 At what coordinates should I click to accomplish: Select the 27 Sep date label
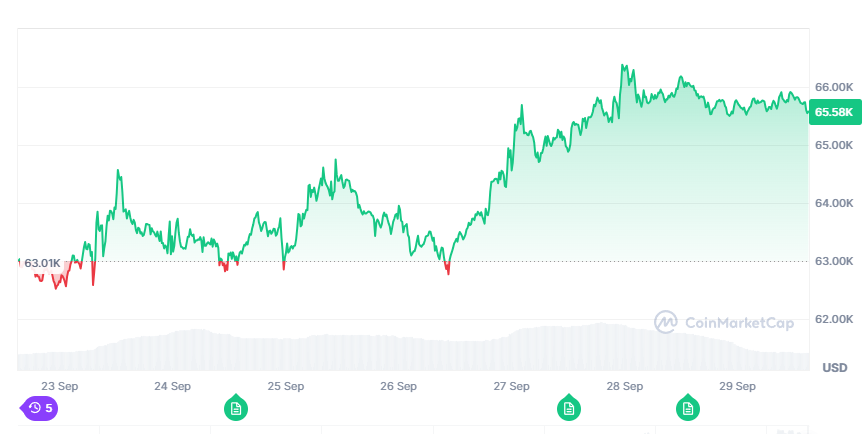pyautogui.click(x=512, y=385)
